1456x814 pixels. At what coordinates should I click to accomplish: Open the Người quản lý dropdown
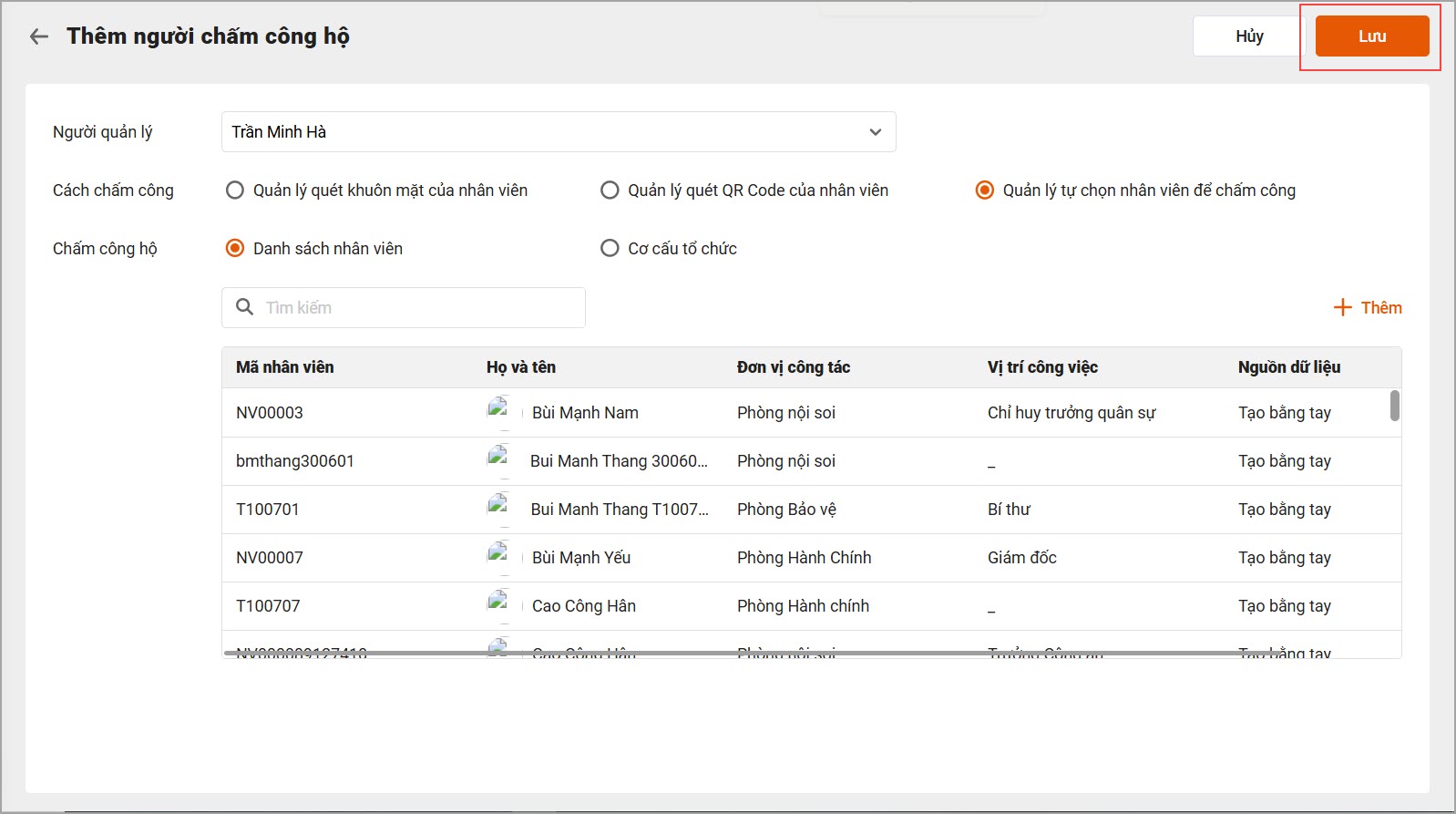click(x=558, y=132)
